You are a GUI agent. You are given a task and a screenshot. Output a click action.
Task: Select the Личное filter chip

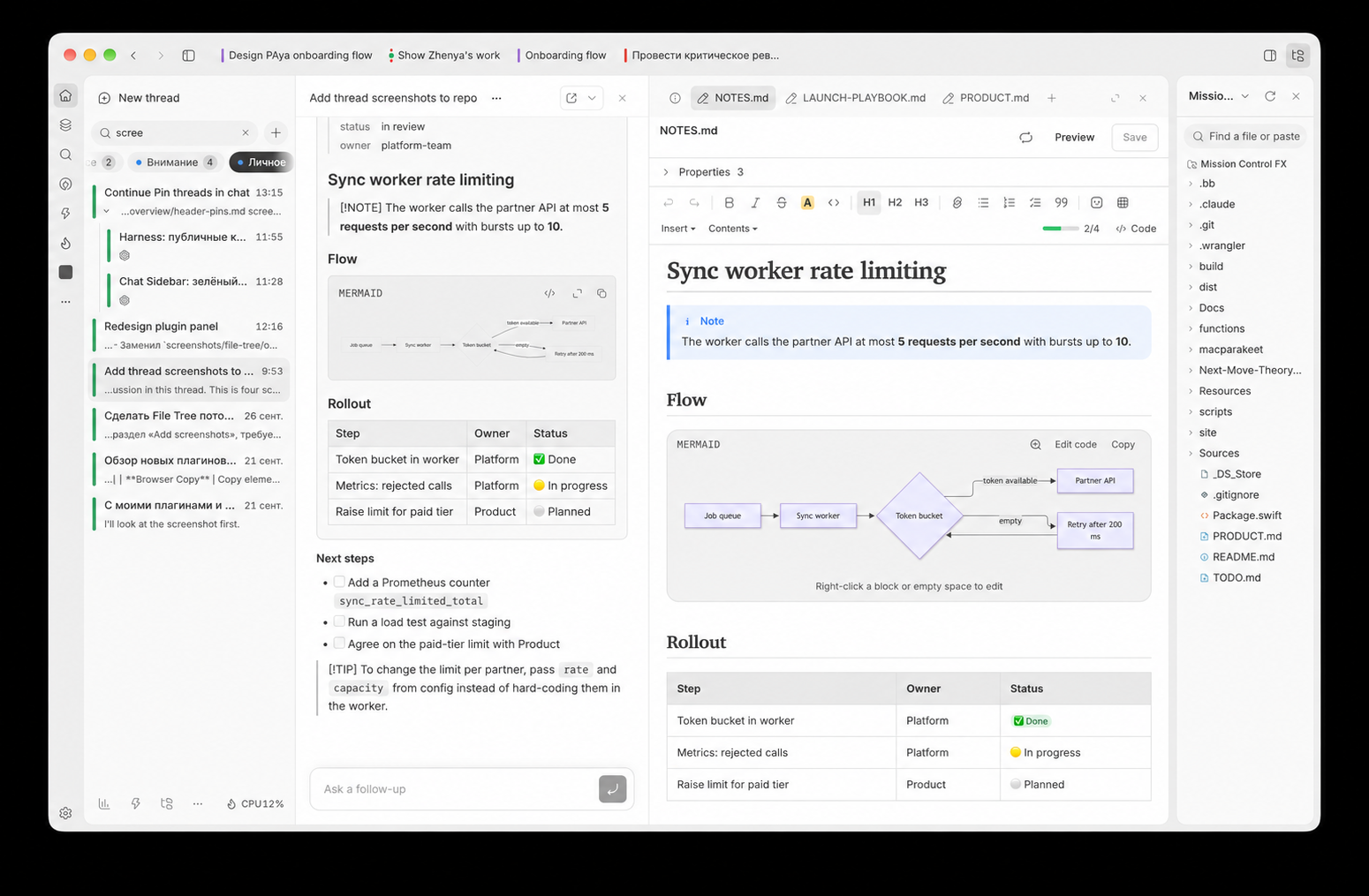pyautogui.click(x=261, y=162)
